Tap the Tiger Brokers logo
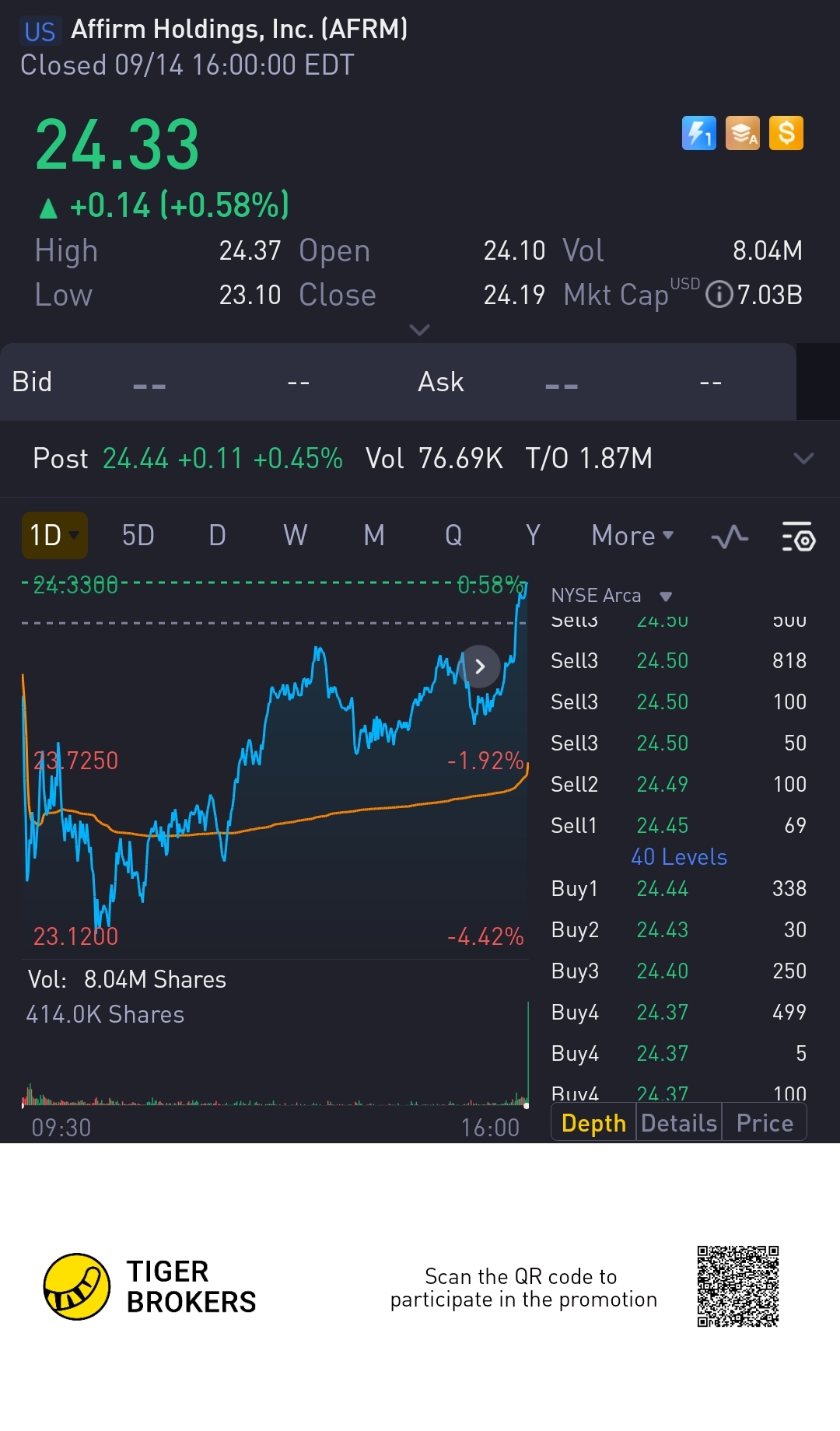This screenshot has width=840, height=1431. [149, 1286]
